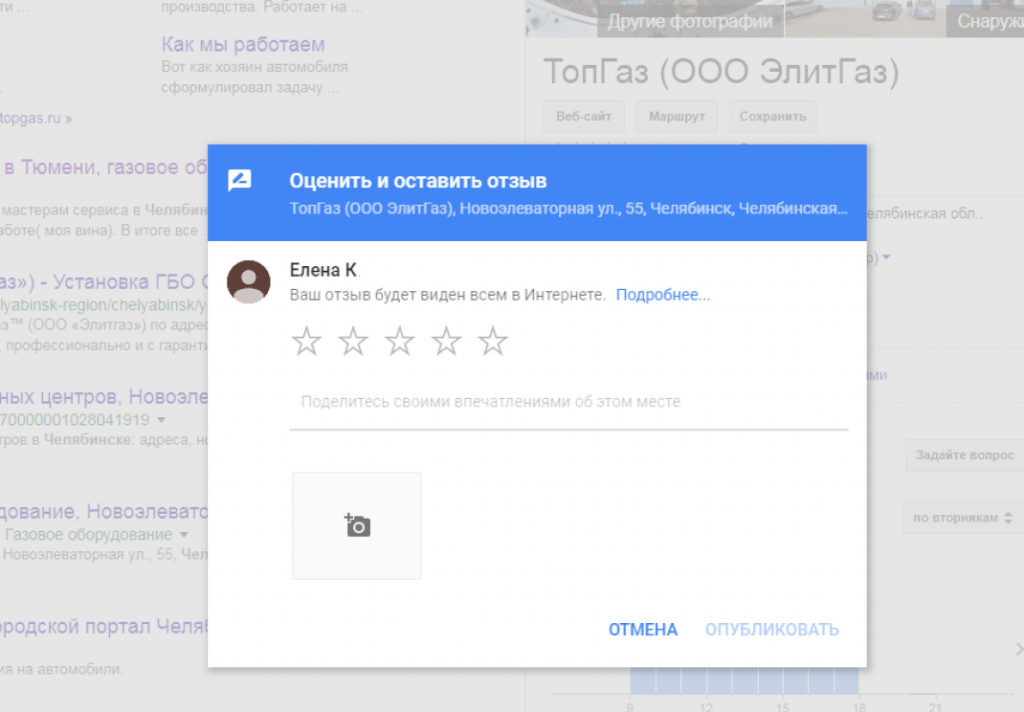Click the Сохранить button in background
1024x712 pixels.
point(773,117)
